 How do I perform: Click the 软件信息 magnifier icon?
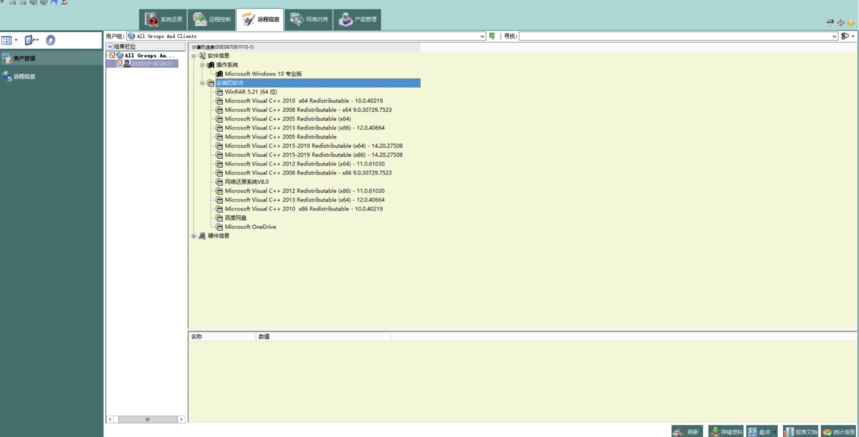[202, 56]
